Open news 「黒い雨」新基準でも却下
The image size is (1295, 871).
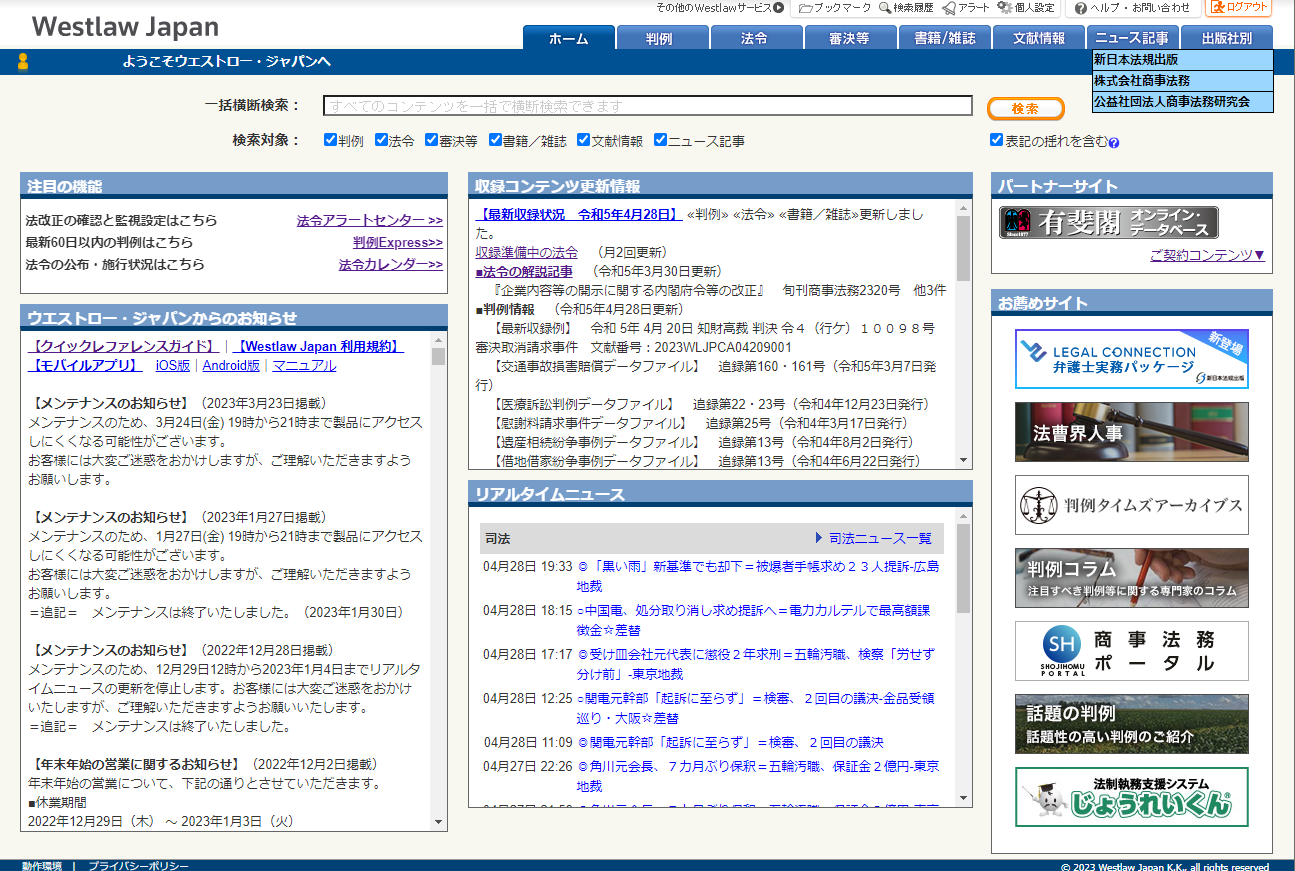[x=758, y=576]
